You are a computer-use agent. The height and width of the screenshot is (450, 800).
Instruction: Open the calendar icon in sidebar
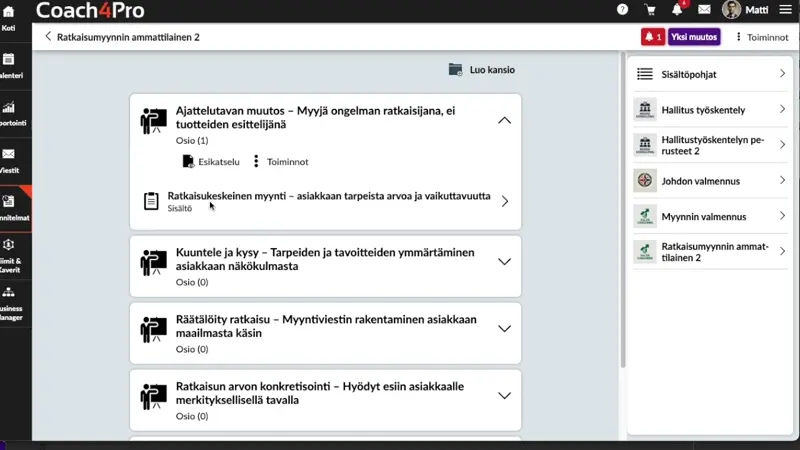tap(9, 65)
